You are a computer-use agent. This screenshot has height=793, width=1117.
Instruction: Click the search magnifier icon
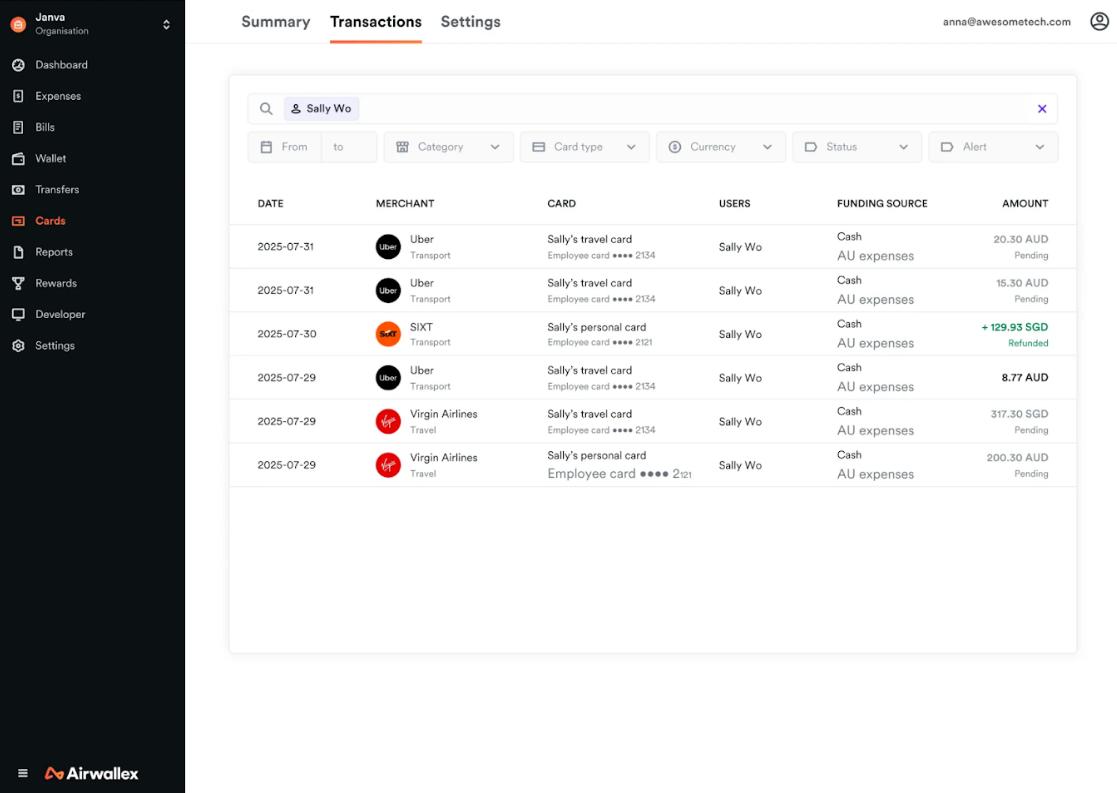tap(266, 109)
